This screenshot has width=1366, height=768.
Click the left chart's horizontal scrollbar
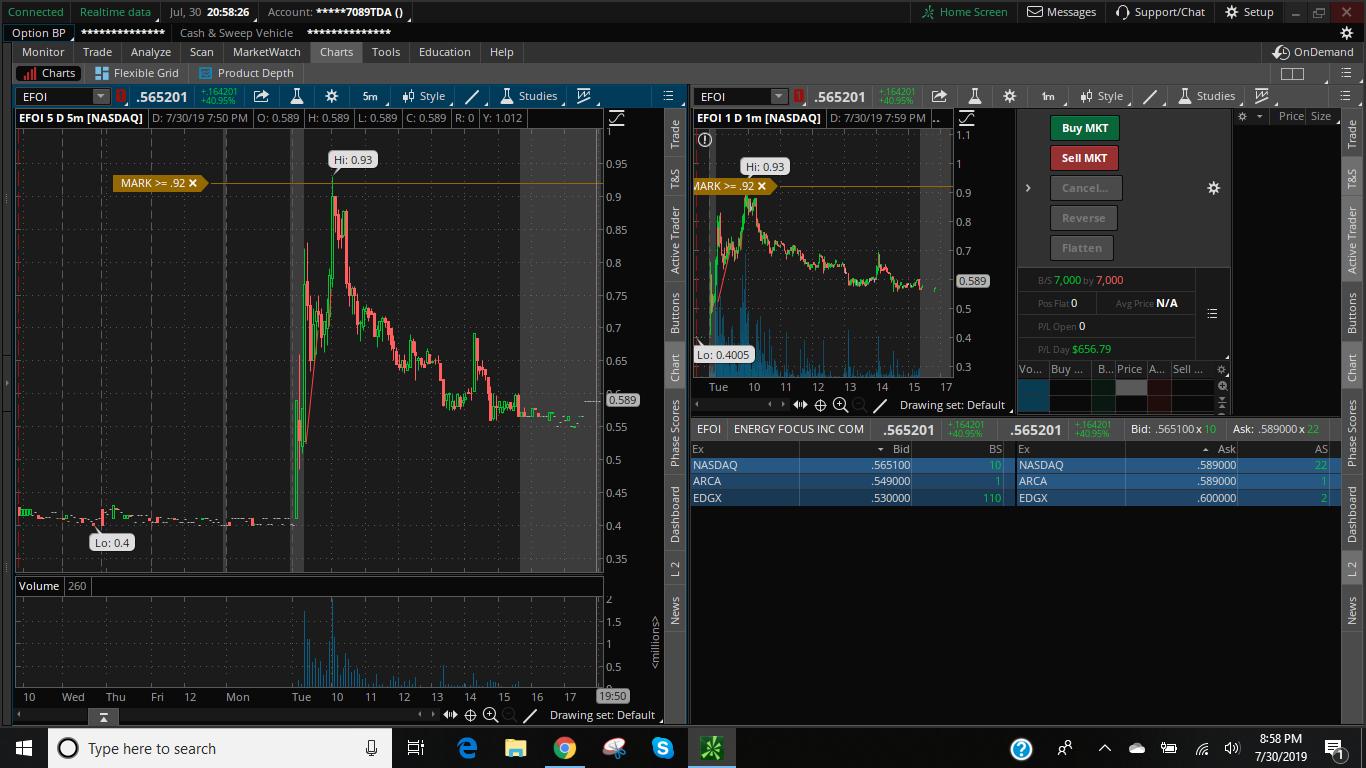(x=228, y=715)
